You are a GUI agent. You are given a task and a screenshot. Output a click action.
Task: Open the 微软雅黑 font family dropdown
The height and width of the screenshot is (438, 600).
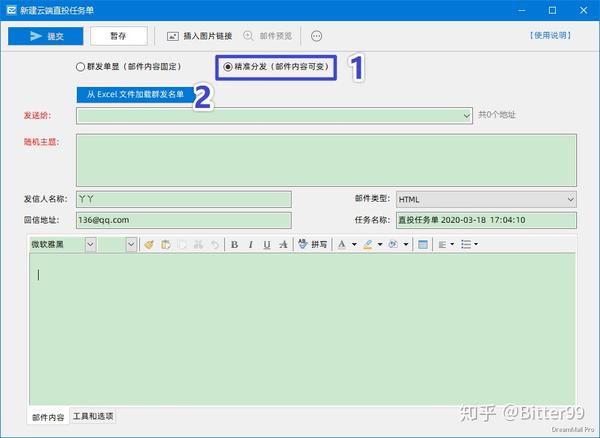click(x=91, y=244)
